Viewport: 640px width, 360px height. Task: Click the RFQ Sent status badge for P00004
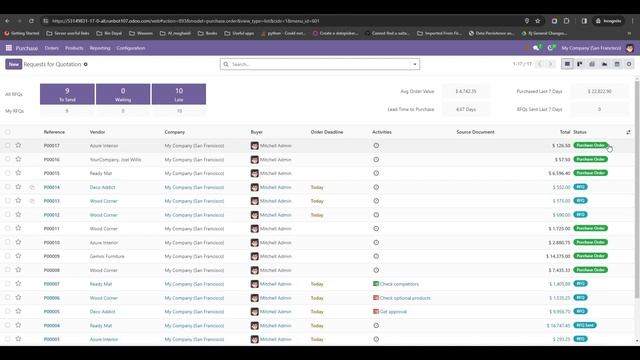click(x=585, y=325)
